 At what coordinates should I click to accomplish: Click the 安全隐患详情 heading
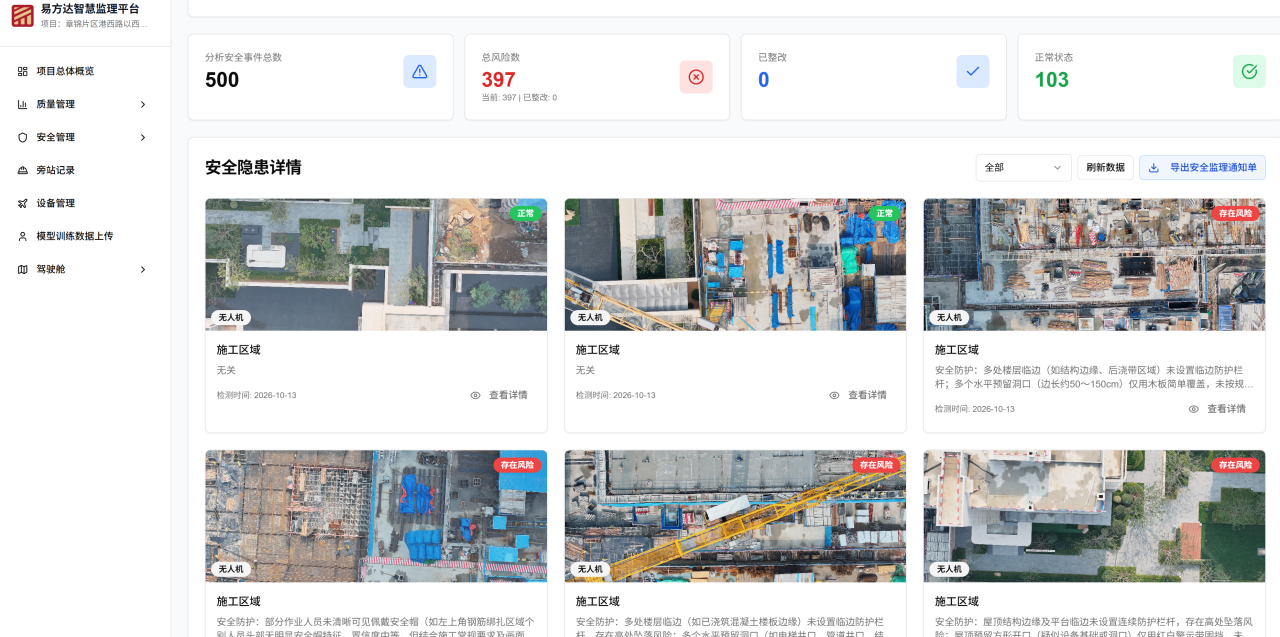(253, 168)
